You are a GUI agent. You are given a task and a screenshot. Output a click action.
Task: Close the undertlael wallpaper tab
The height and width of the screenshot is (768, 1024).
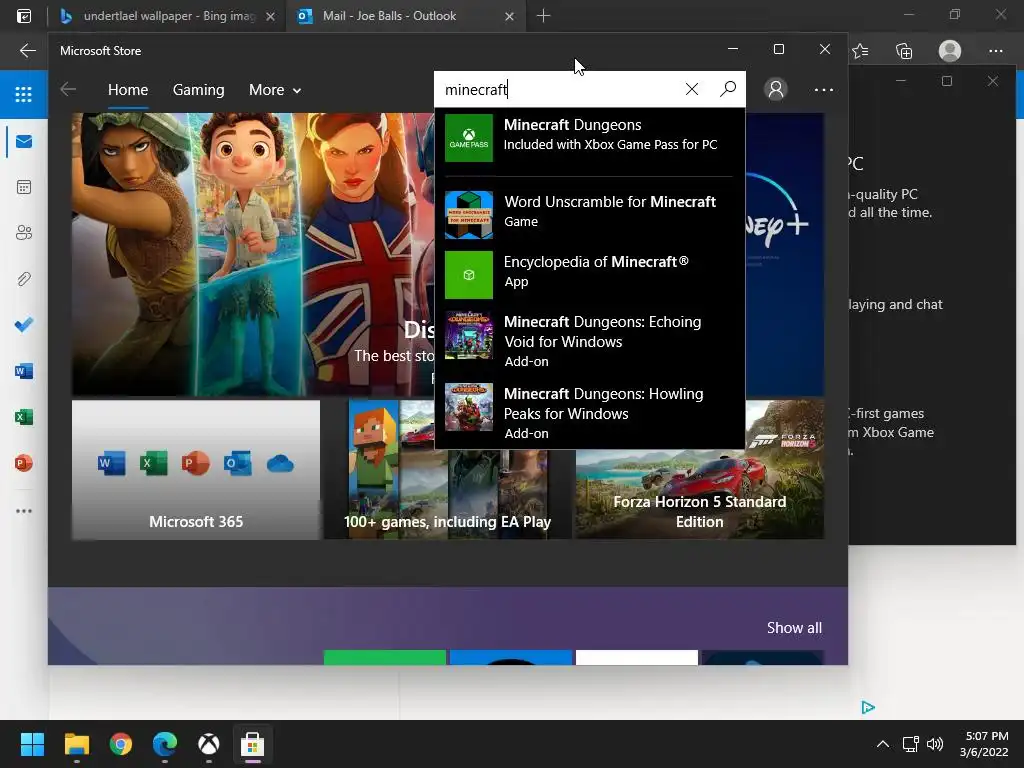[x=270, y=16]
